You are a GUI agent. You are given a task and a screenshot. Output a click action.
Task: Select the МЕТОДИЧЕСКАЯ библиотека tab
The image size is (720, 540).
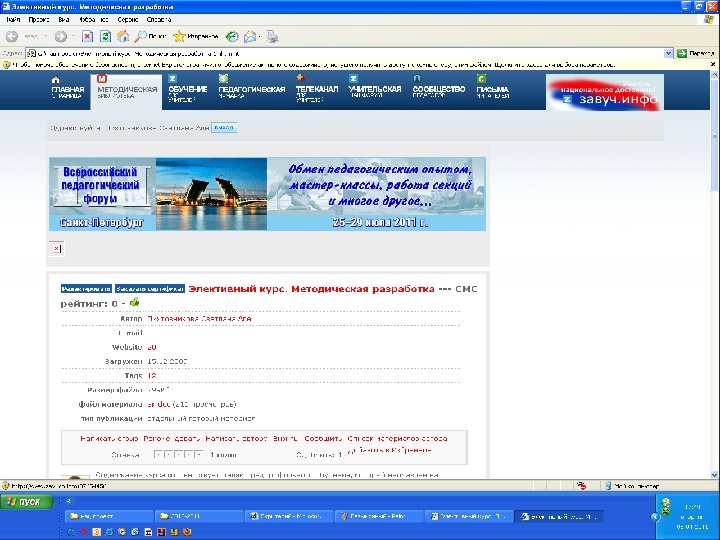[x=127, y=91]
